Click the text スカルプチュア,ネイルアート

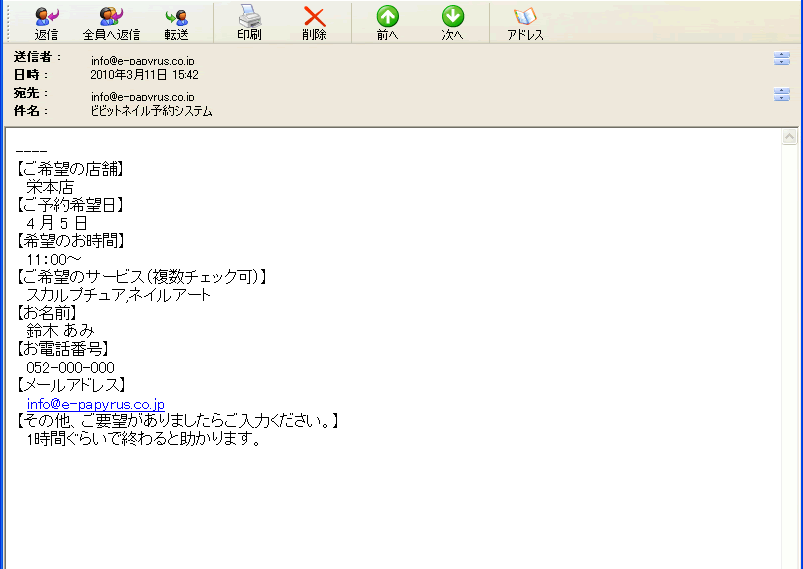118,295
